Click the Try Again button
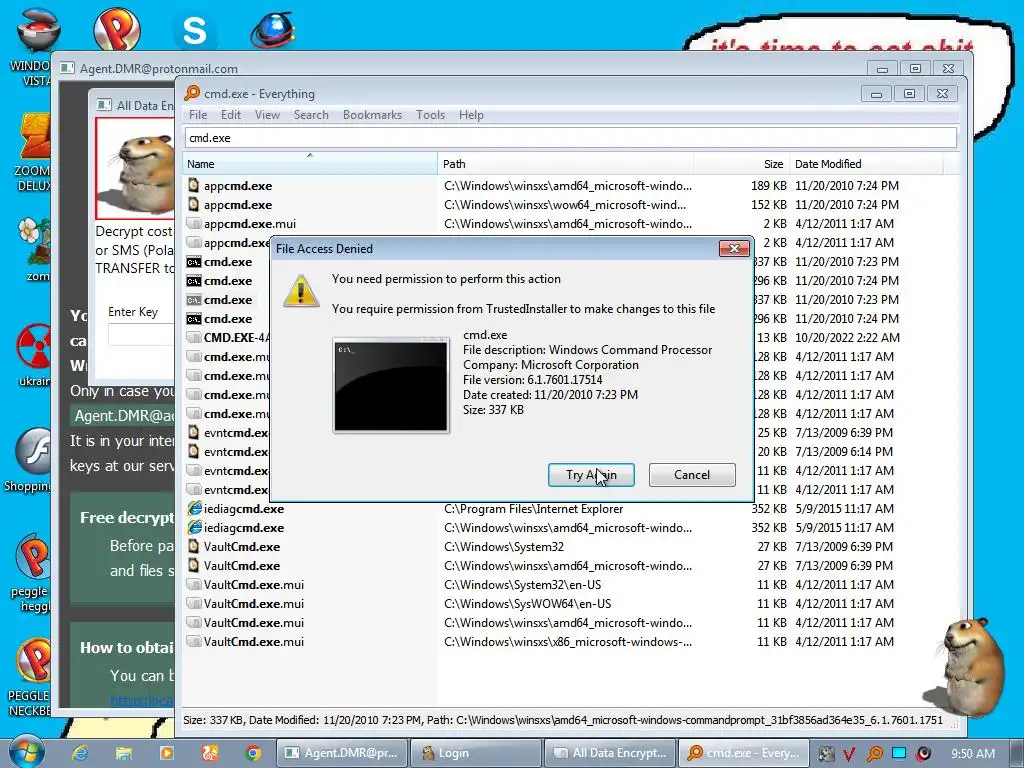This screenshot has width=1024, height=768. (591, 475)
